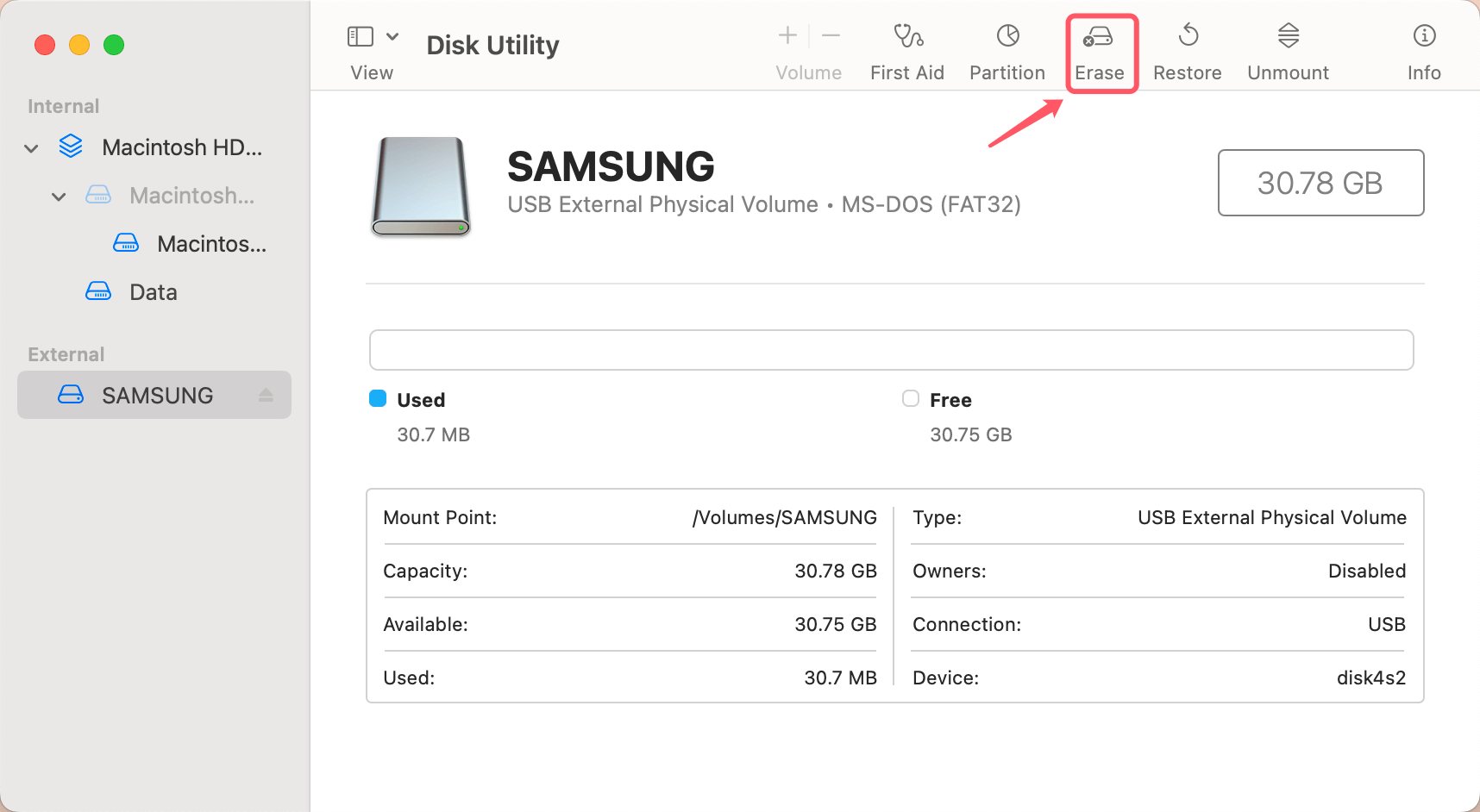This screenshot has width=1480, height=812.
Task: Click the Free legend indicator
Action: (911, 398)
